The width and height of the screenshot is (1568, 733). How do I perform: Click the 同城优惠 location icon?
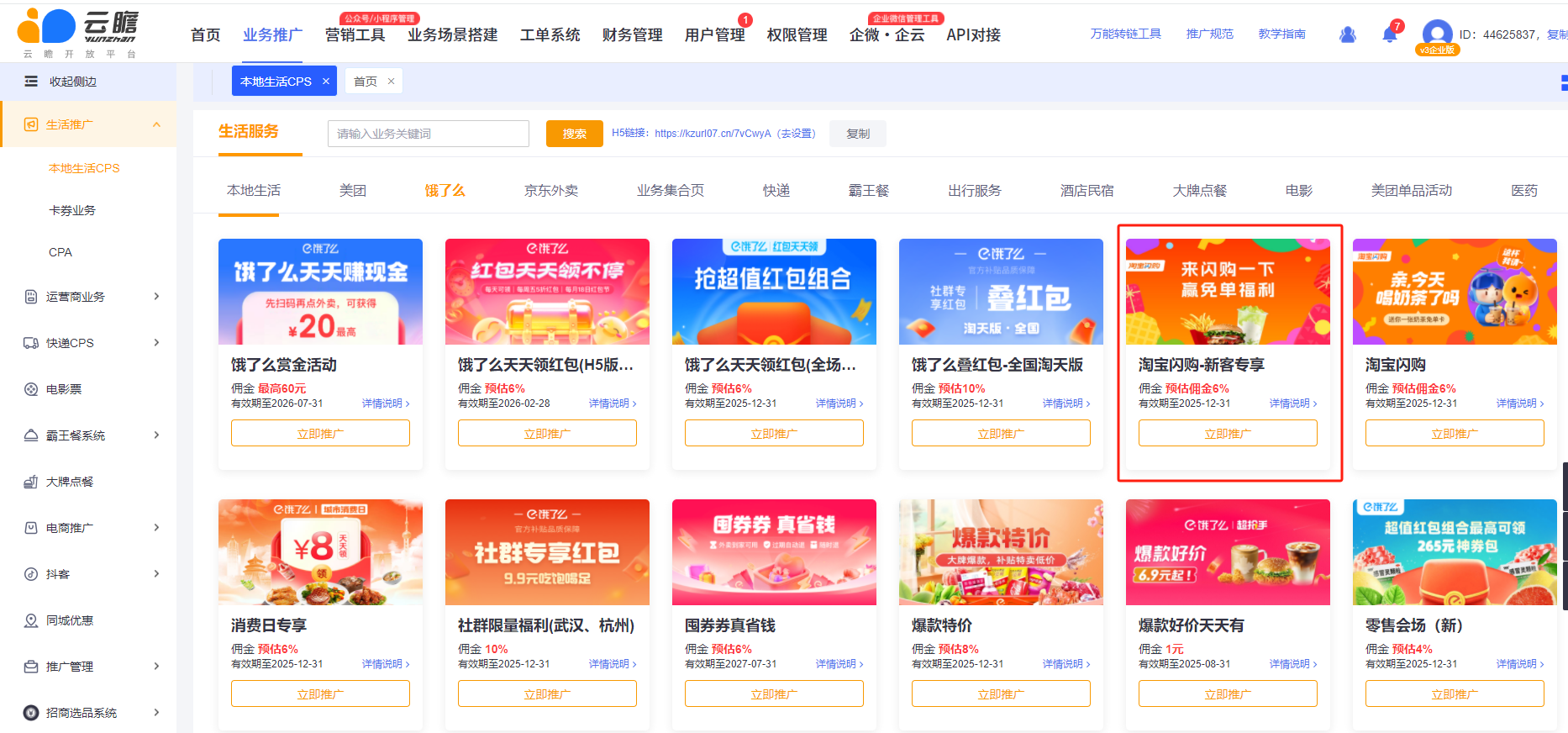pos(31,620)
